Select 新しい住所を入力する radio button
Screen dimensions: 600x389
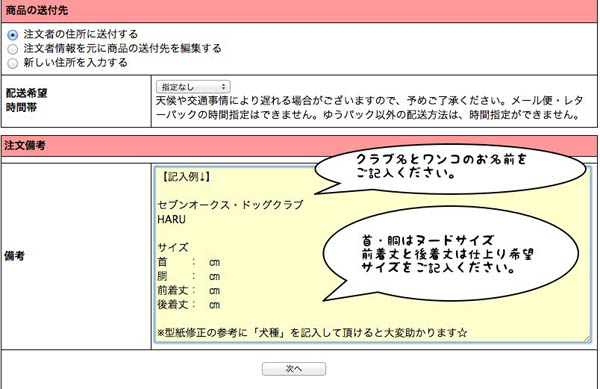coord(13,63)
